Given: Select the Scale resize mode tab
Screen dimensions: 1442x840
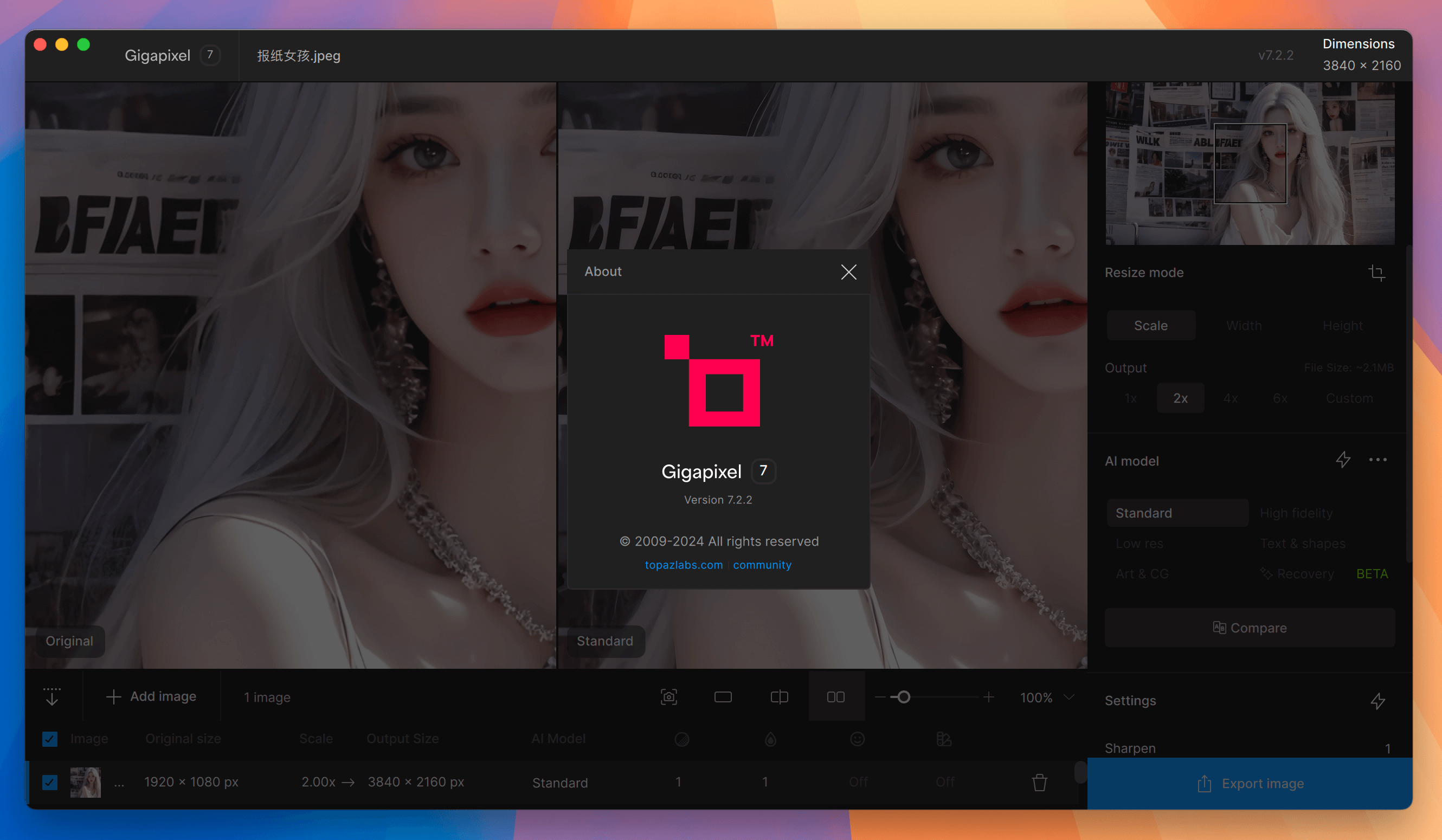Looking at the screenshot, I should [x=1151, y=326].
